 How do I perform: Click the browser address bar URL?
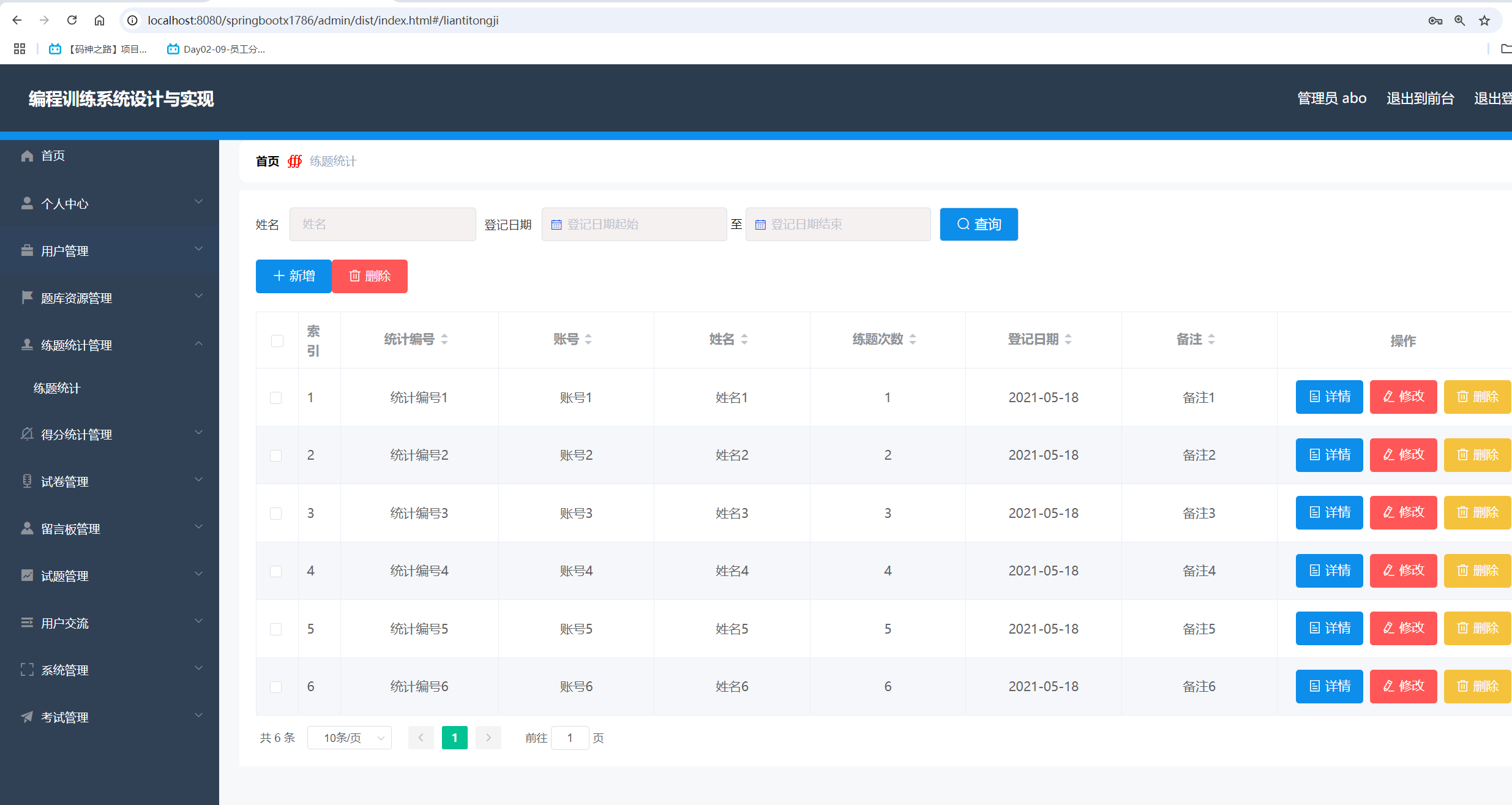coord(323,20)
